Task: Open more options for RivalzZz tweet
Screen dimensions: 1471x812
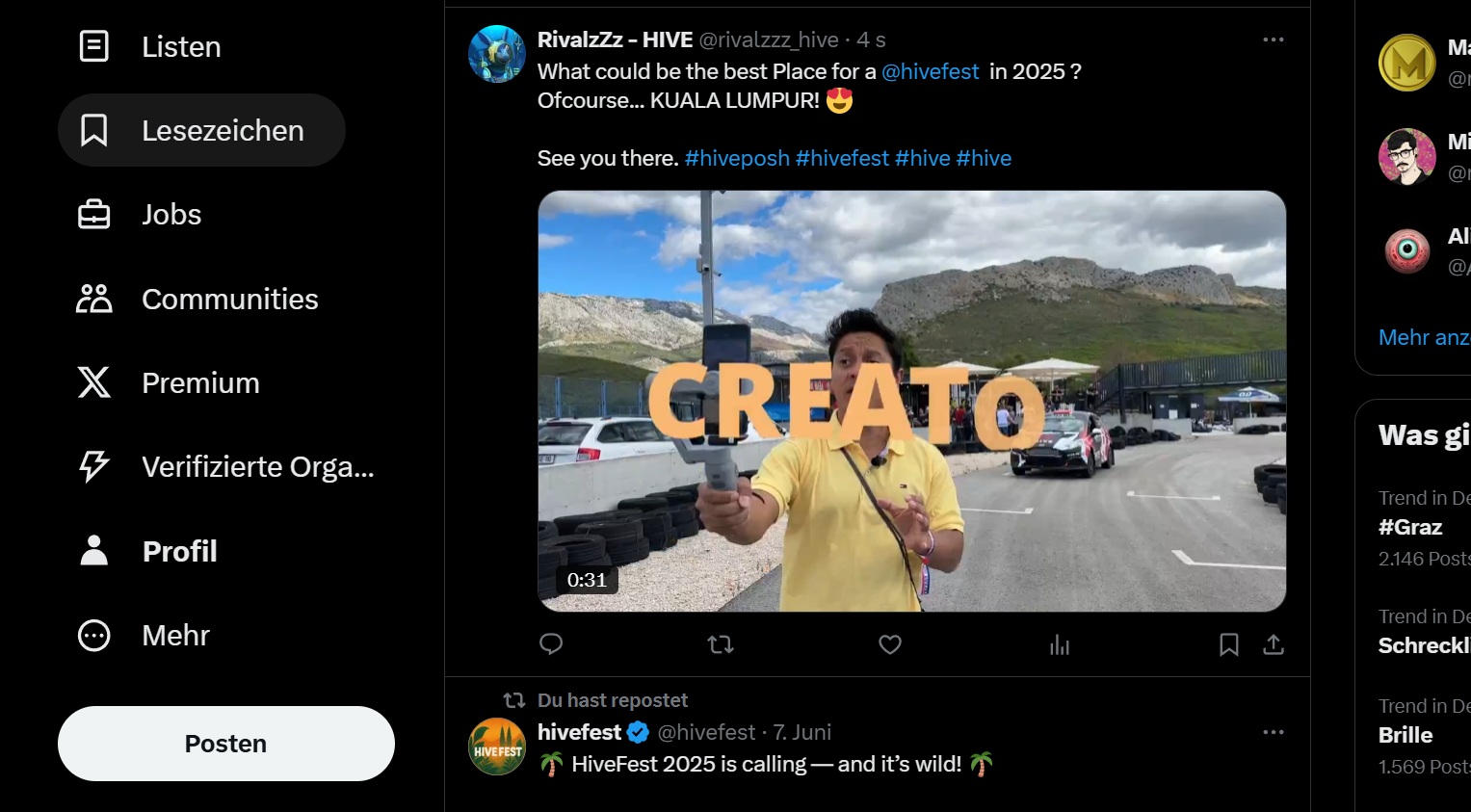Action: point(1274,39)
